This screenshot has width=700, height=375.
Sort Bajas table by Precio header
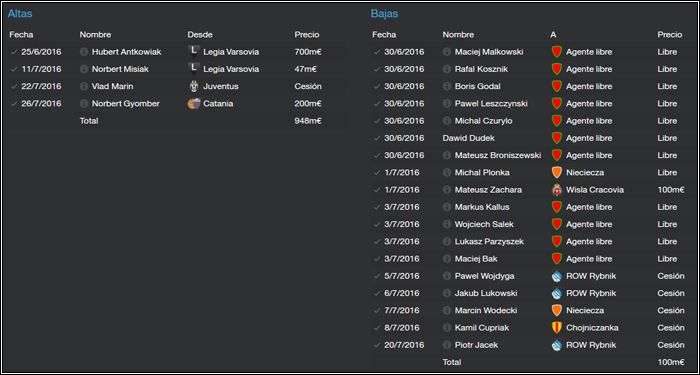(x=670, y=34)
